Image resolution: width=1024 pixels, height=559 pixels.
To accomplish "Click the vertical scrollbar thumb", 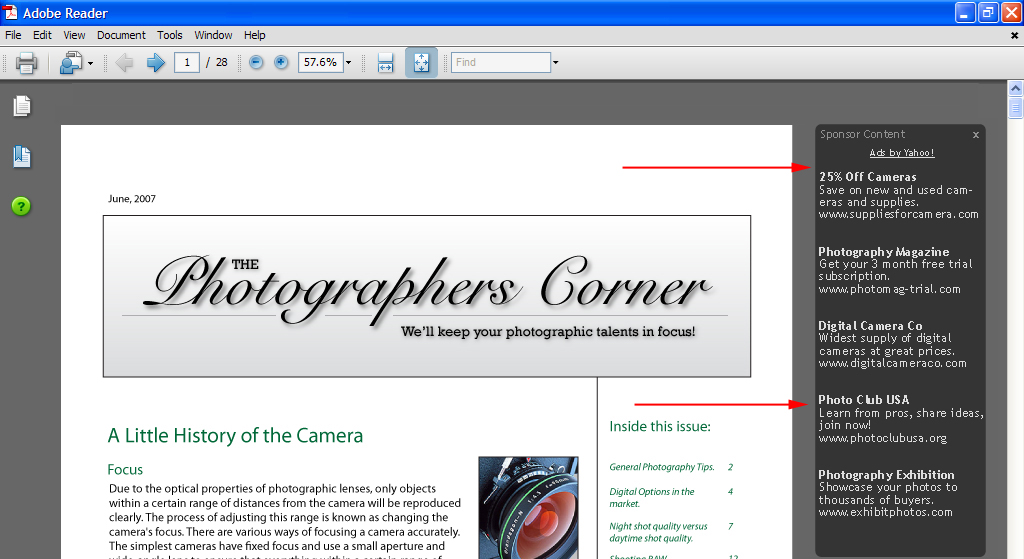I will click(1015, 108).
